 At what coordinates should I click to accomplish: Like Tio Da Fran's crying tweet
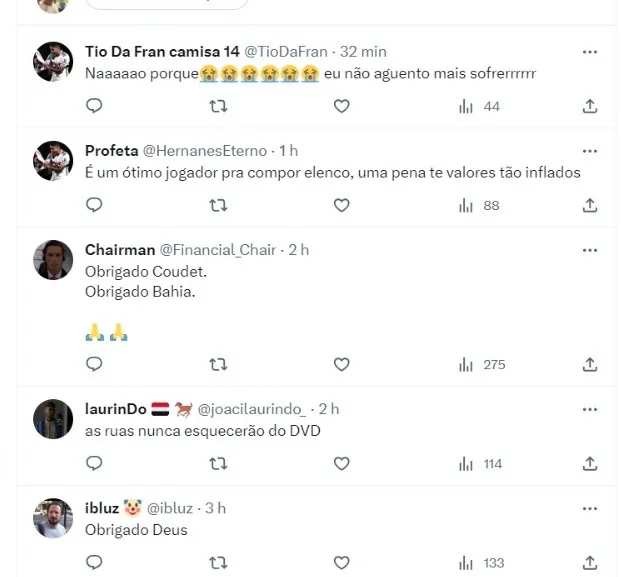tap(341, 106)
